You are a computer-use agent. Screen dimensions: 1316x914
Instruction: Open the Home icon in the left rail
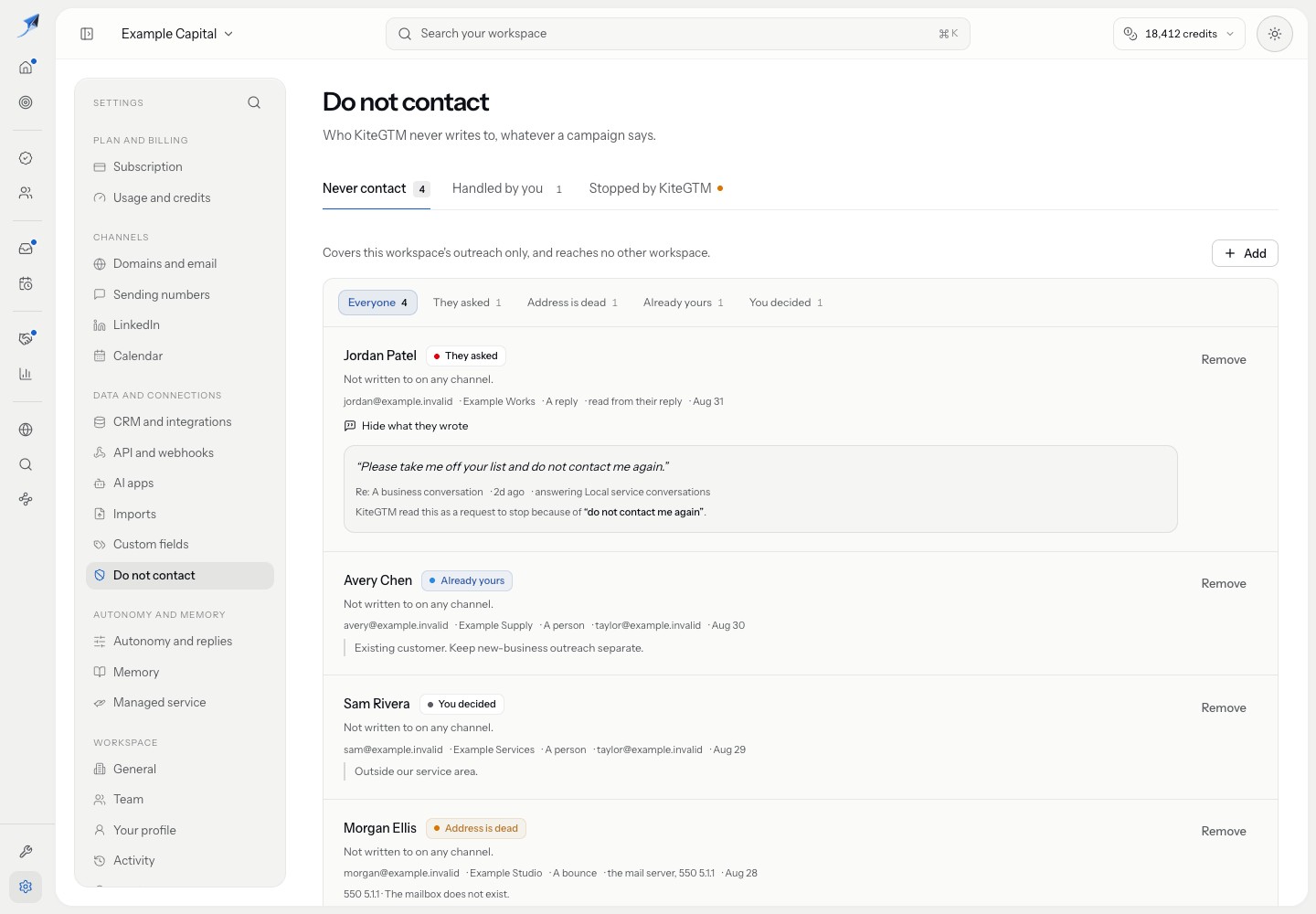26,67
